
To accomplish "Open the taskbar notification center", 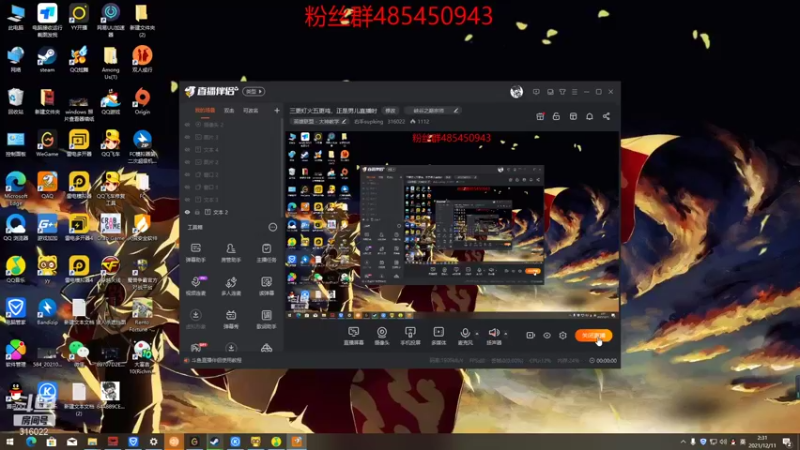I will (787, 441).
